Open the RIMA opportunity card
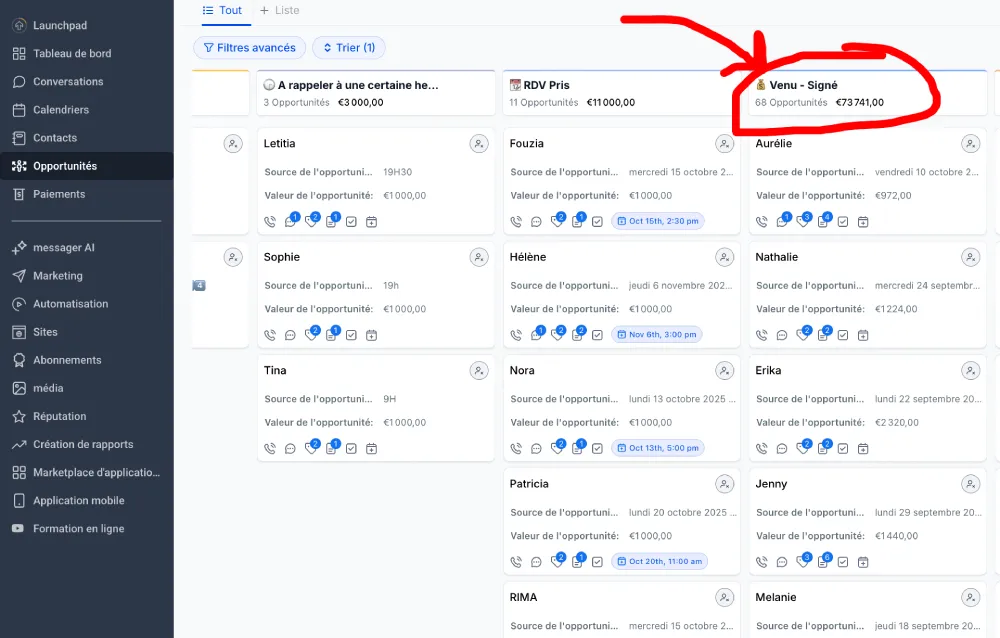Screen dimensions: 1000x638 click(x=622, y=609)
